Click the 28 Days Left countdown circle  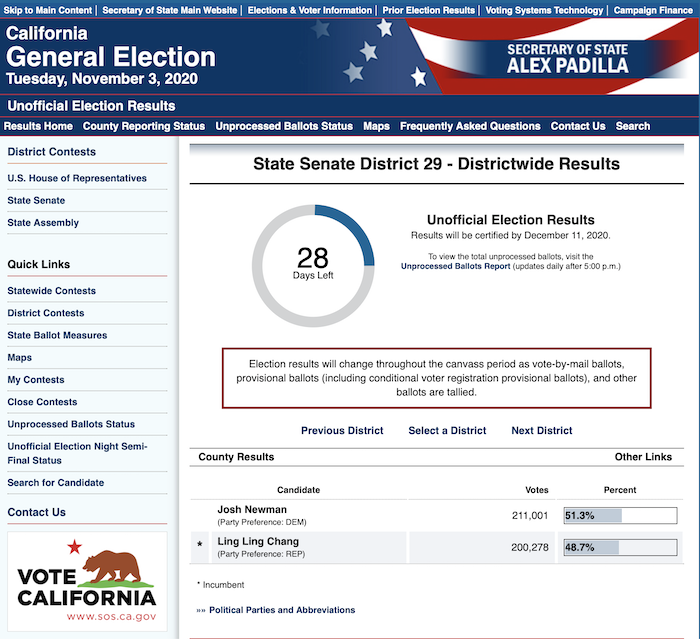tap(313, 266)
